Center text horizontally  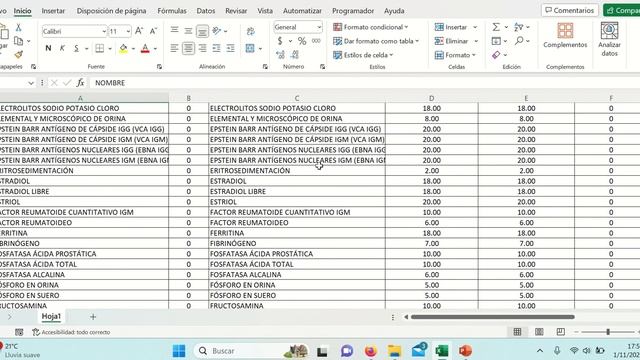pos(188,48)
